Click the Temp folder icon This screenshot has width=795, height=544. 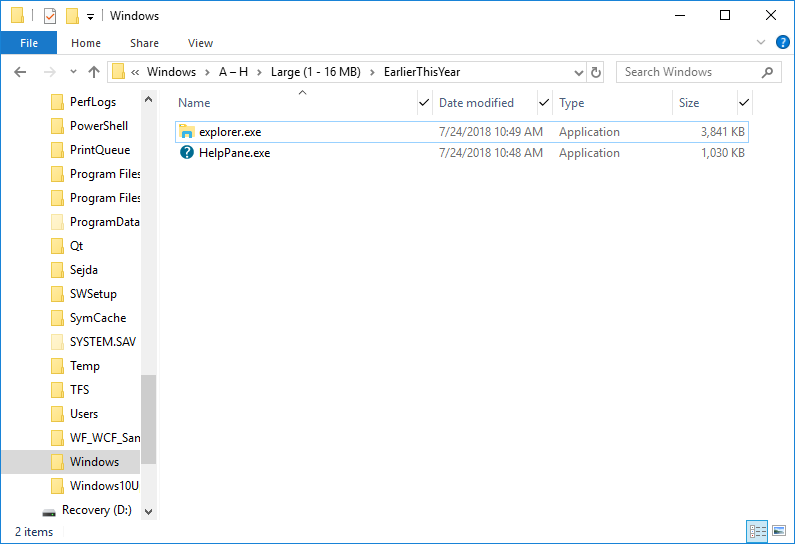click(x=57, y=366)
